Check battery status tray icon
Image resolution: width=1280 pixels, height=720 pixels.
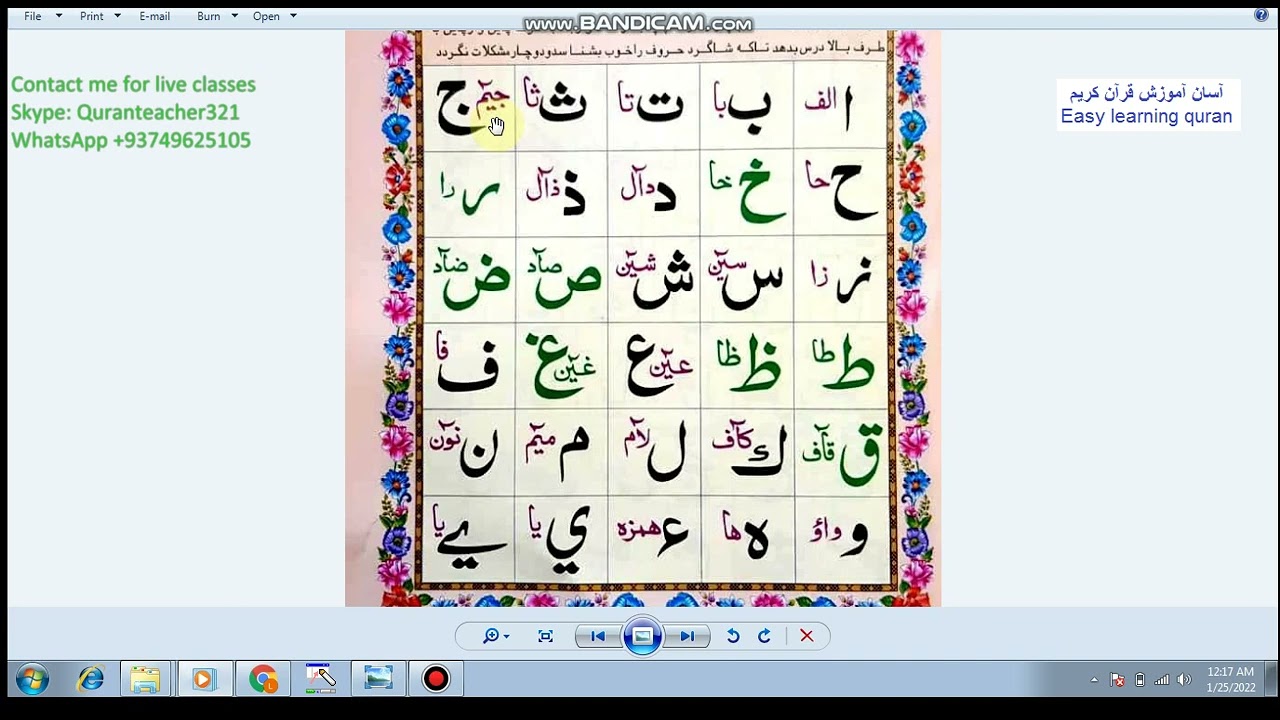pos(1140,680)
